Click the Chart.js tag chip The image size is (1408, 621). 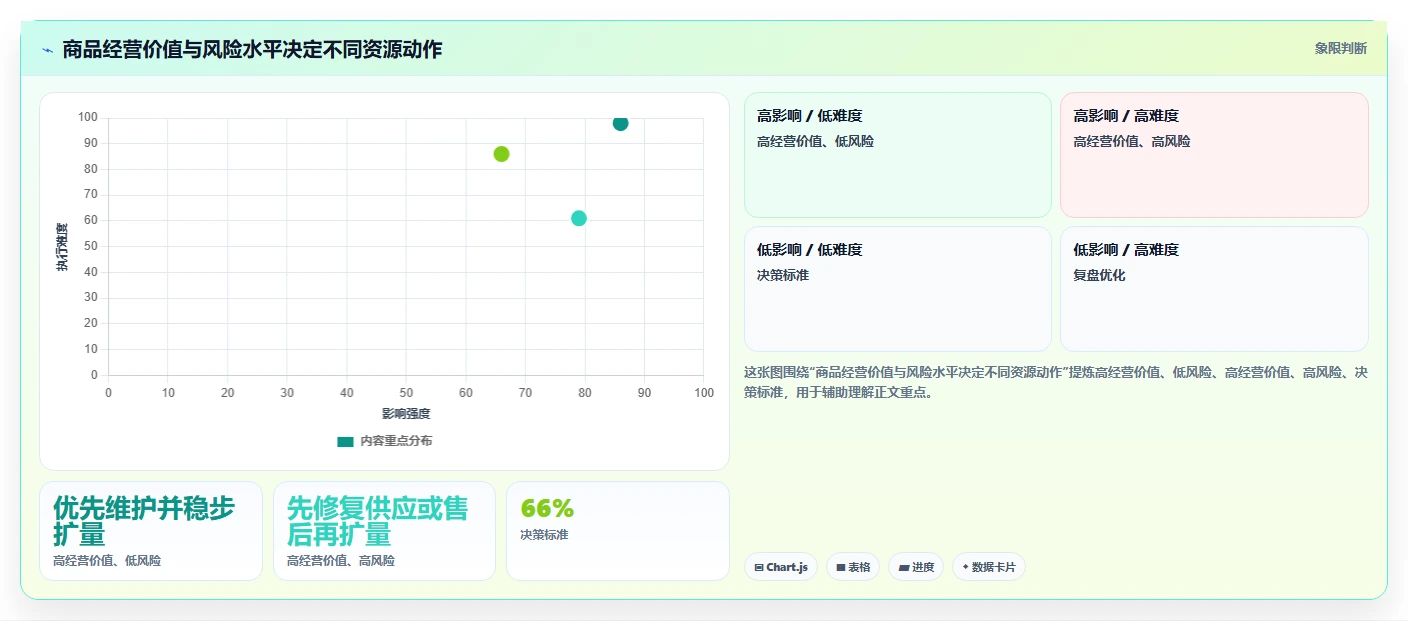click(781, 567)
